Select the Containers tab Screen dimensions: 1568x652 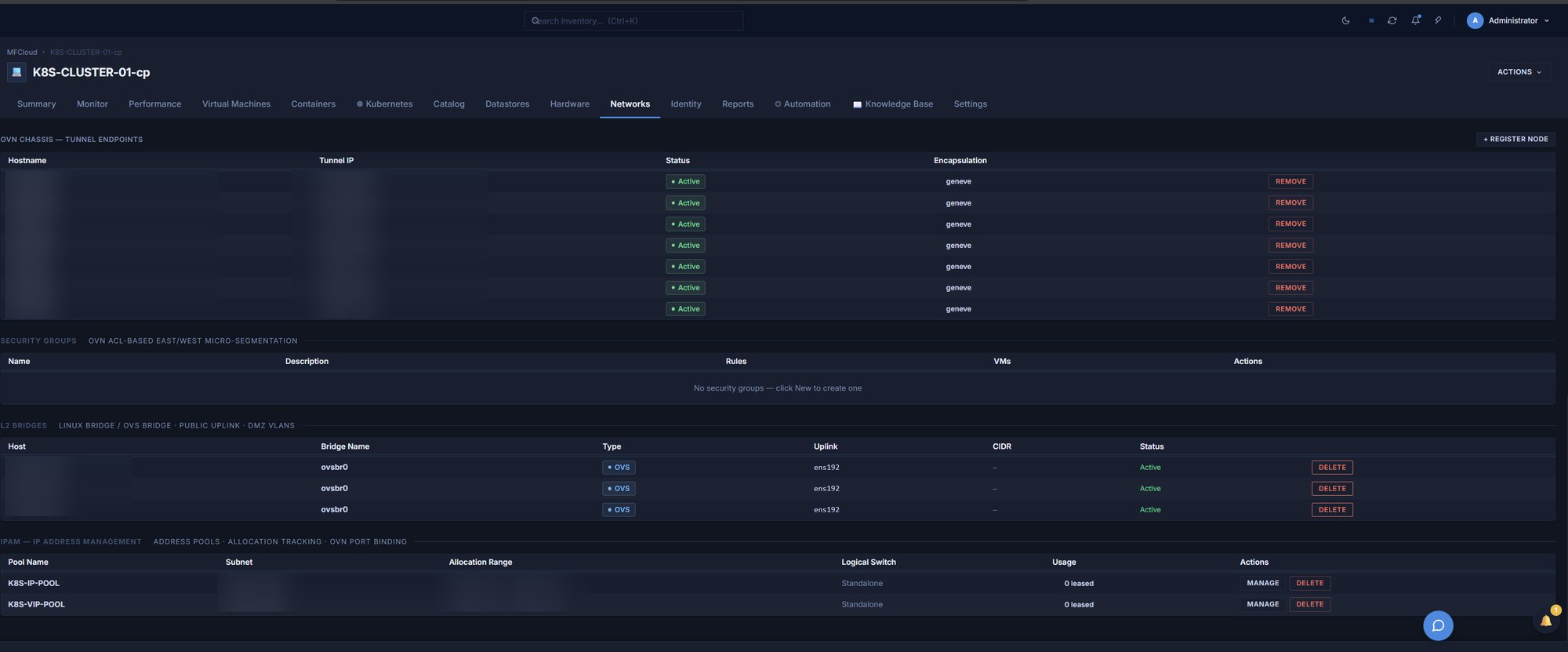[x=313, y=104]
